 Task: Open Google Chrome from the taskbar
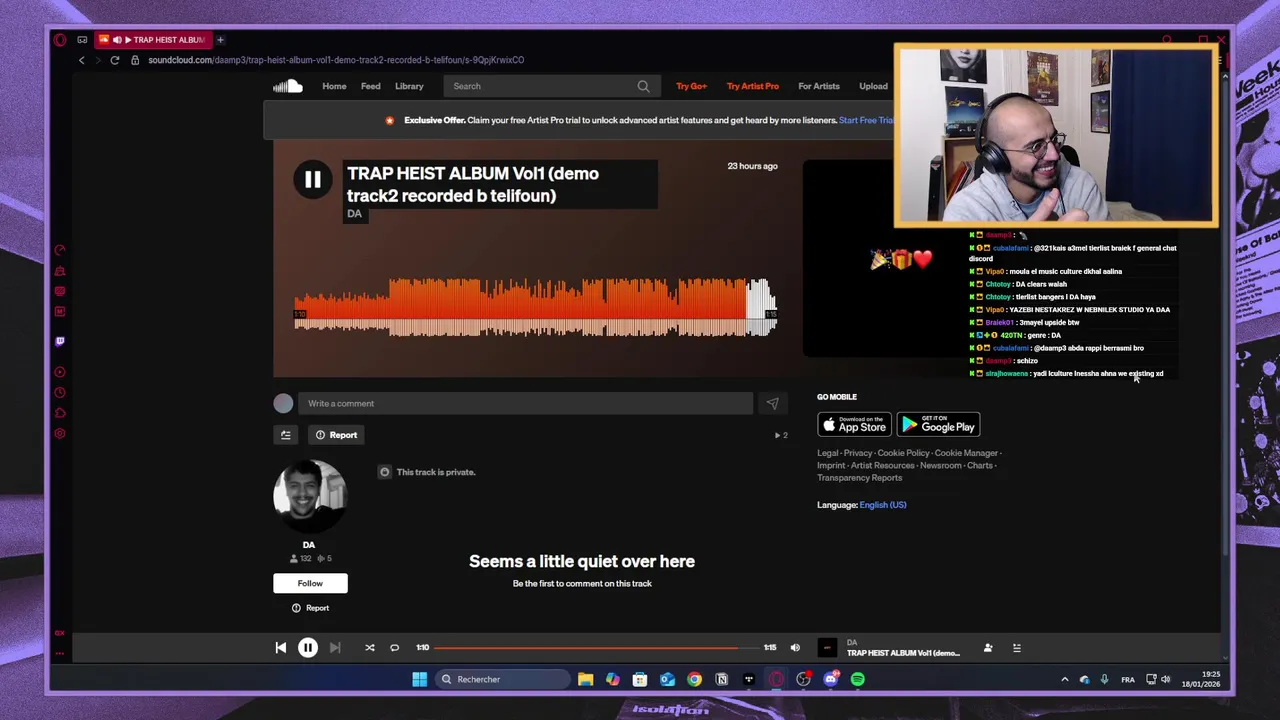694,679
